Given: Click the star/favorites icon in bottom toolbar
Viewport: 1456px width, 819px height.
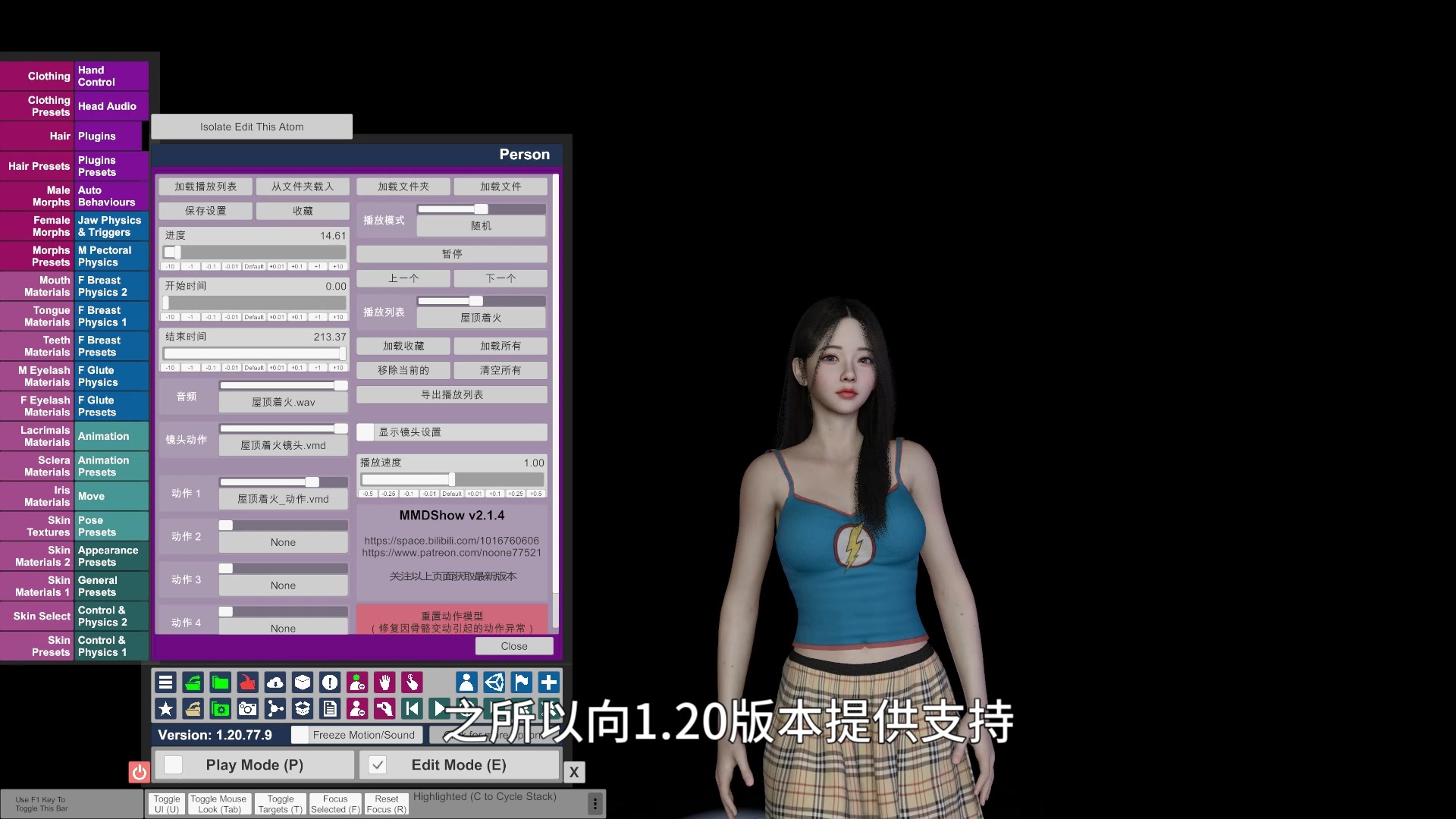Looking at the screenshot, I should tap(165, 709).
